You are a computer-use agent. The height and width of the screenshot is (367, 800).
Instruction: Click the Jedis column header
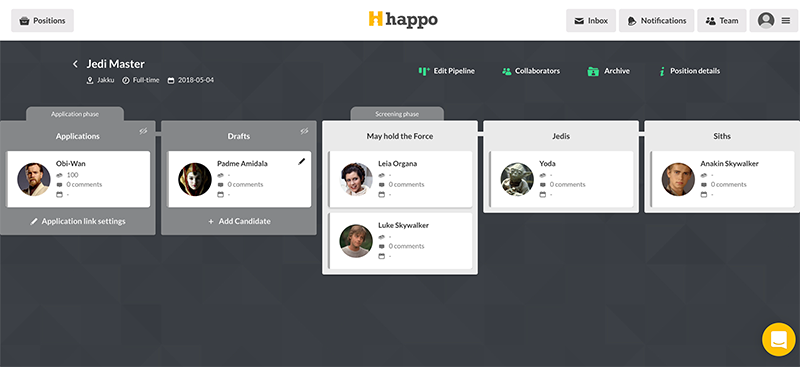click(x=561, y=136)
